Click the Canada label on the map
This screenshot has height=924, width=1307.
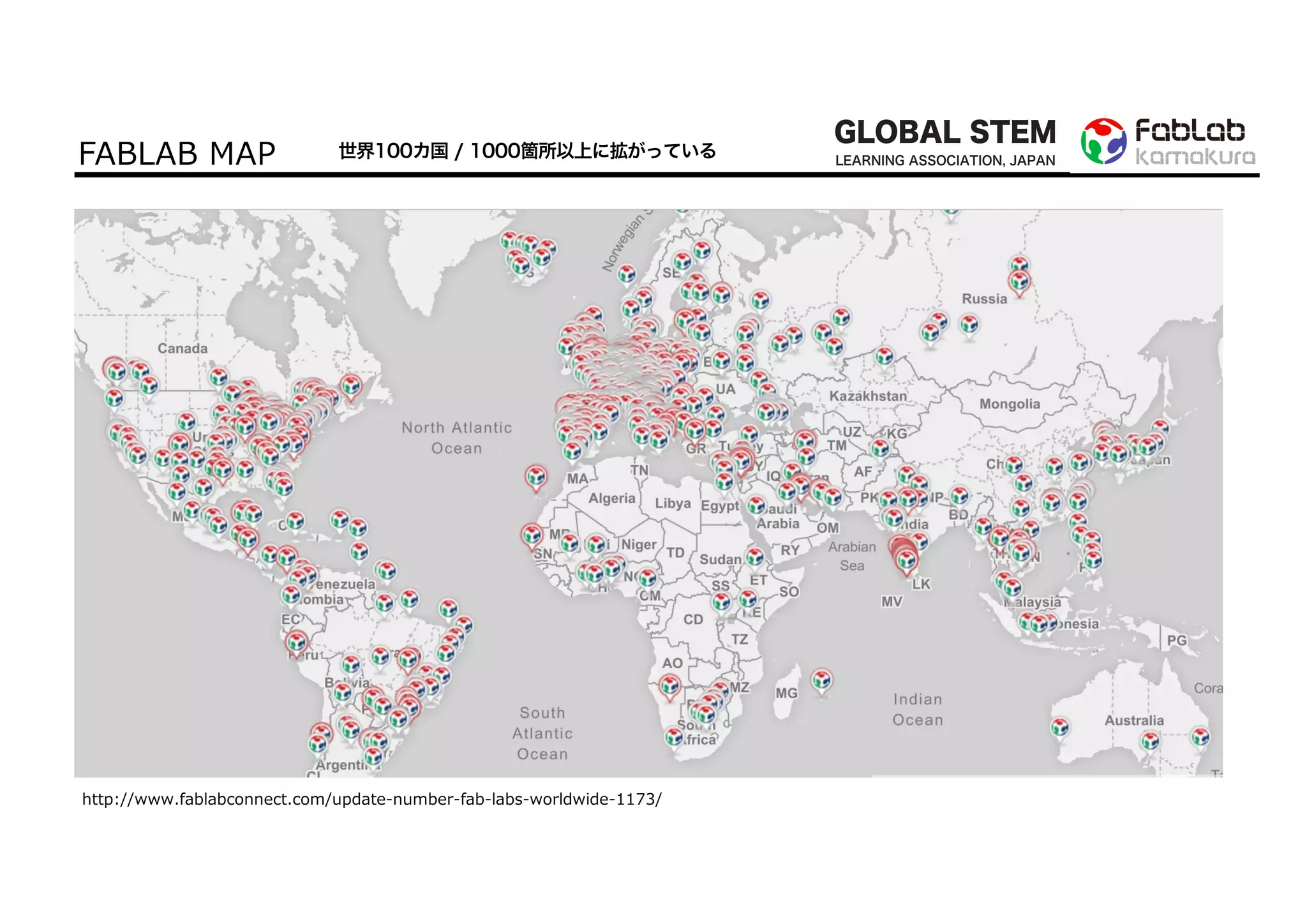click(x=183, y=348)
